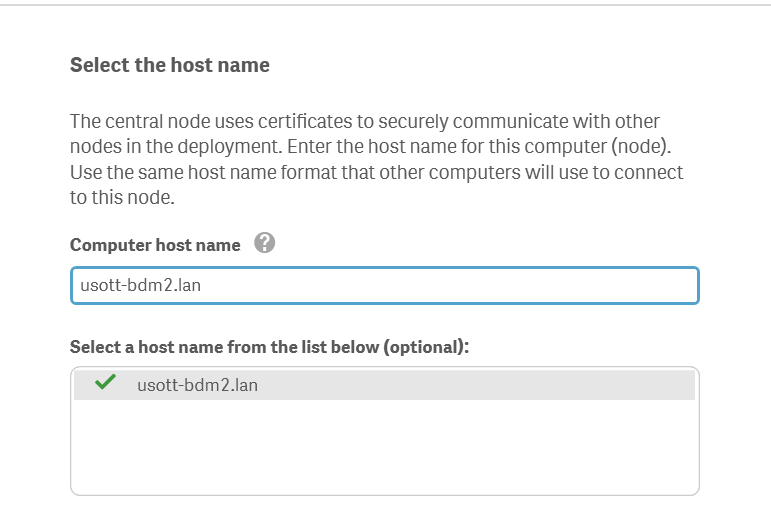Click the help question mark icon
Viewport: 771px width, 517px height.
click(x=264, y=243)
